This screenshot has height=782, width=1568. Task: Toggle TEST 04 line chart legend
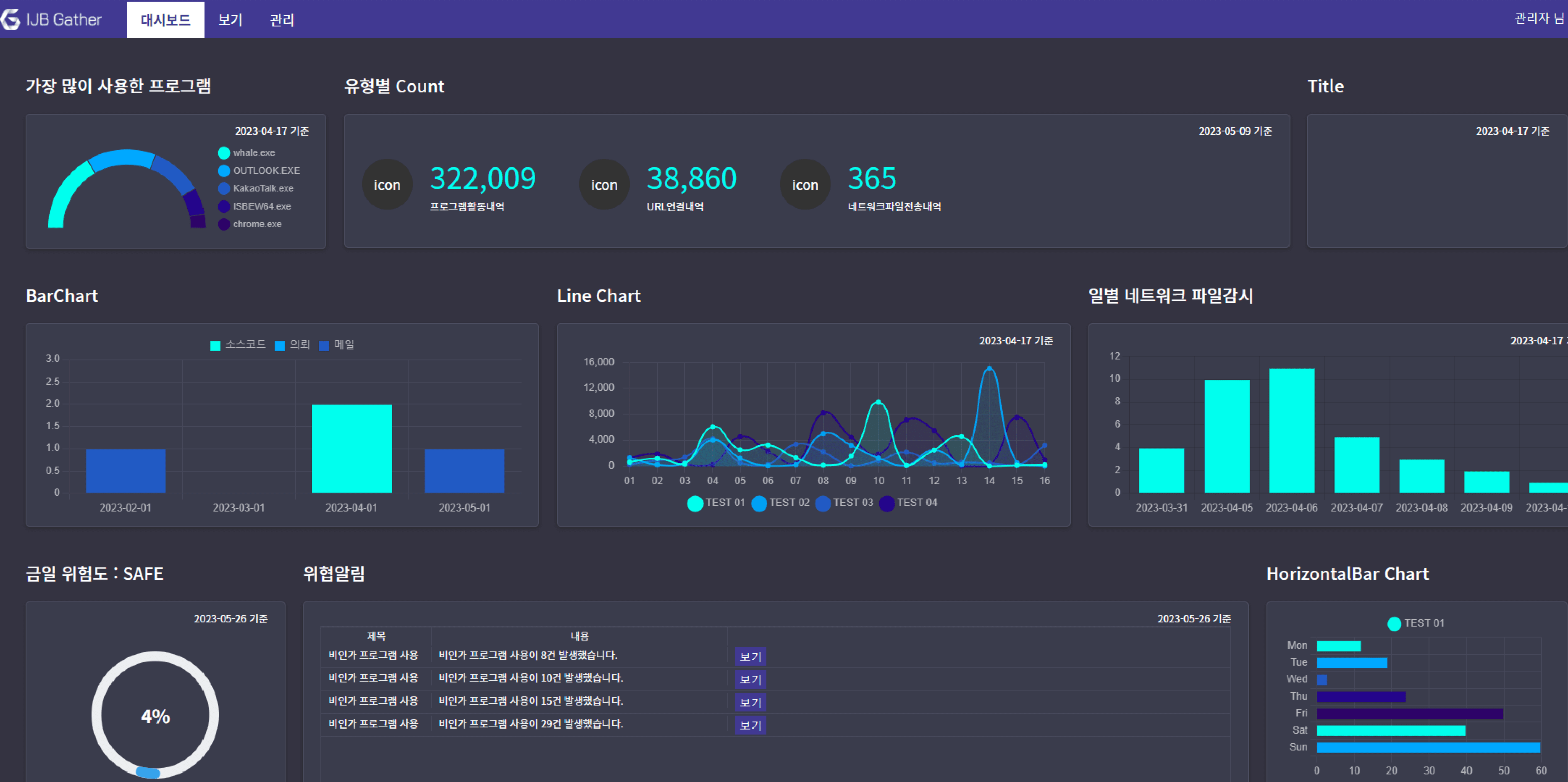[909, 503]
